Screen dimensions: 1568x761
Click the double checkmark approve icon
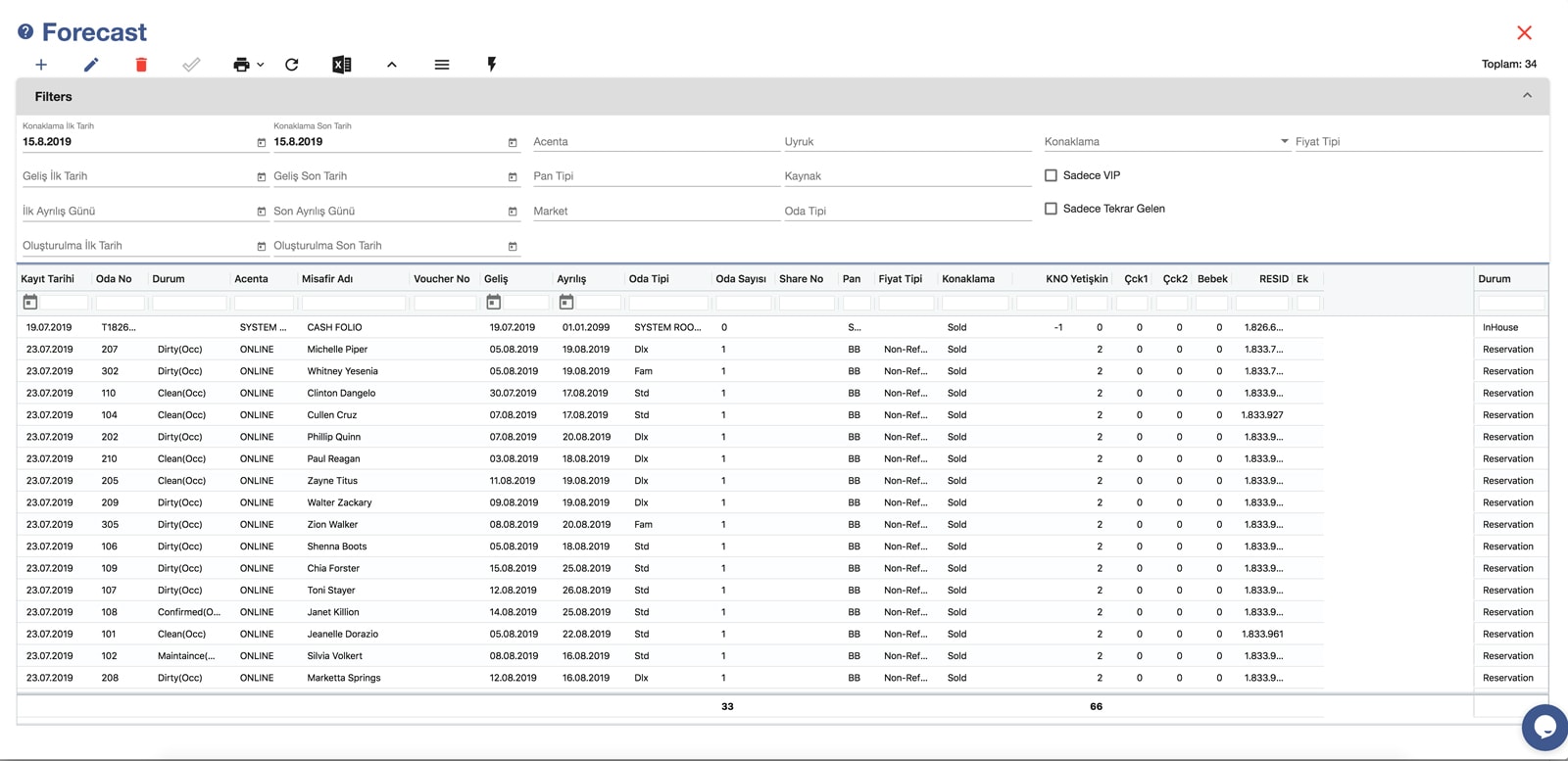tap(191, 65)
